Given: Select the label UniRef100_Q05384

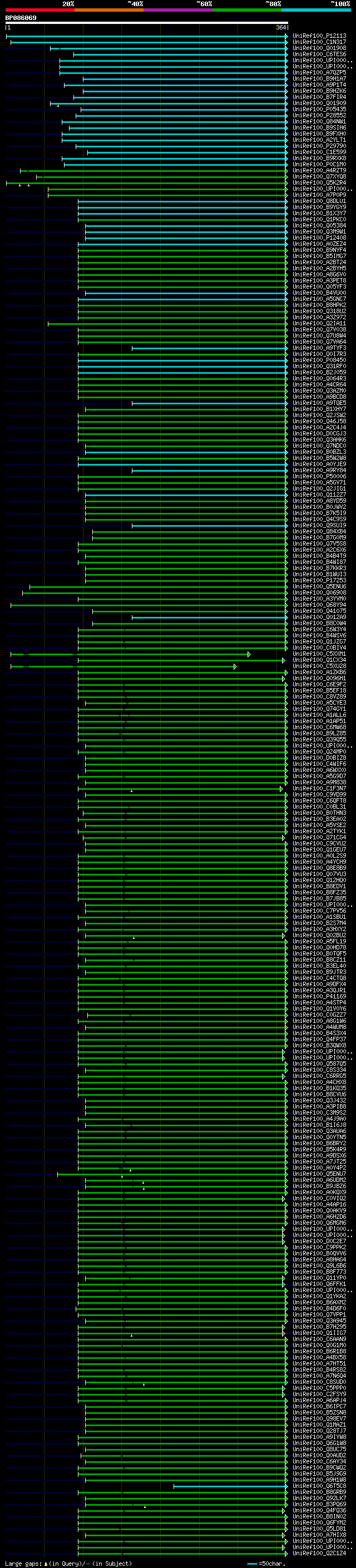Looking at the screenshot, I should click(319, 226).
